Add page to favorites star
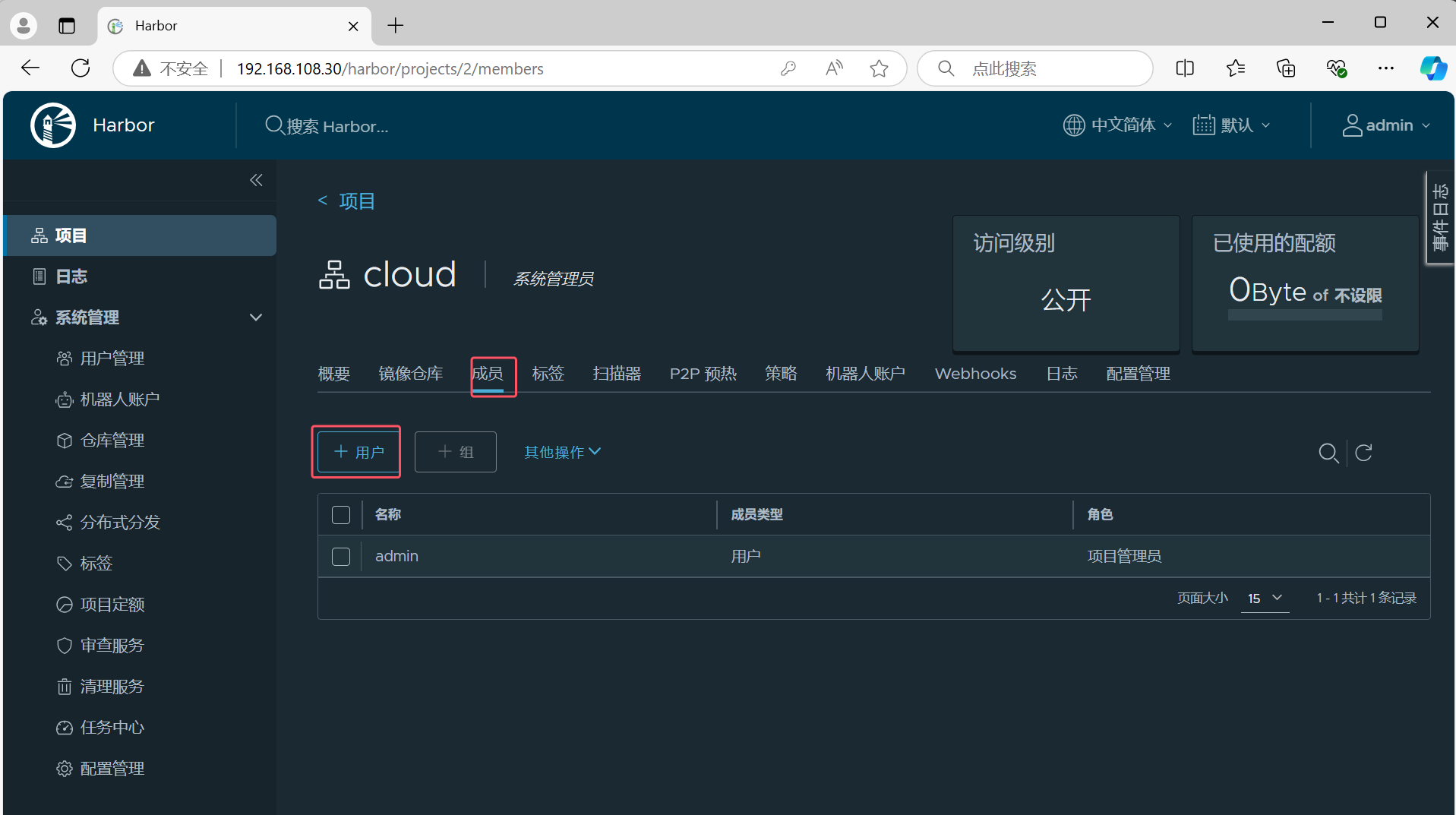Viewport: 1456px width, 815px height. click(879, 68)
